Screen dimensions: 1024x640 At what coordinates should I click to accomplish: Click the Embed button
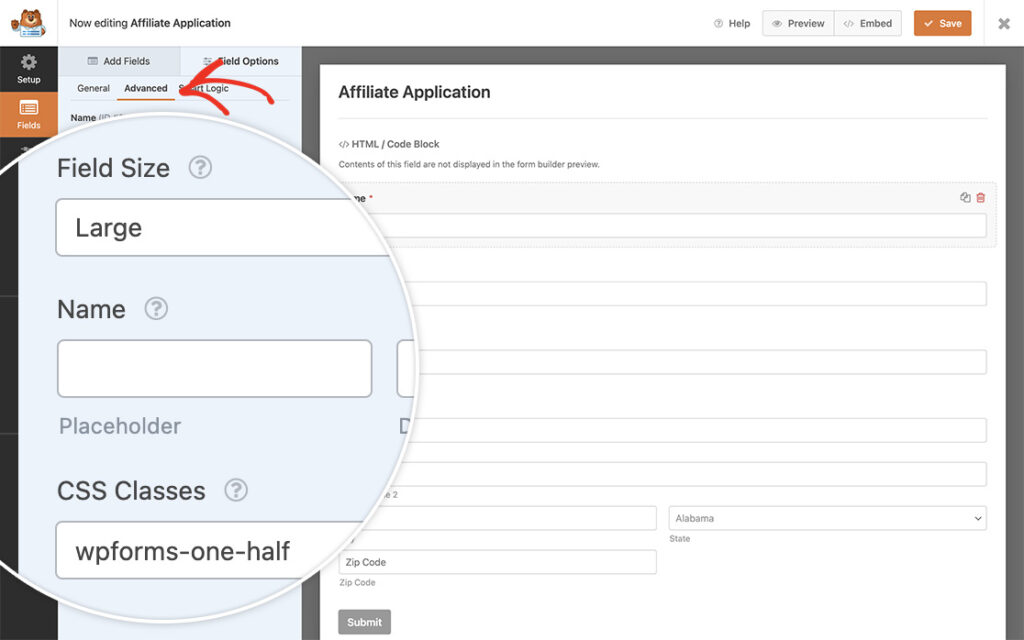point(867,22)
